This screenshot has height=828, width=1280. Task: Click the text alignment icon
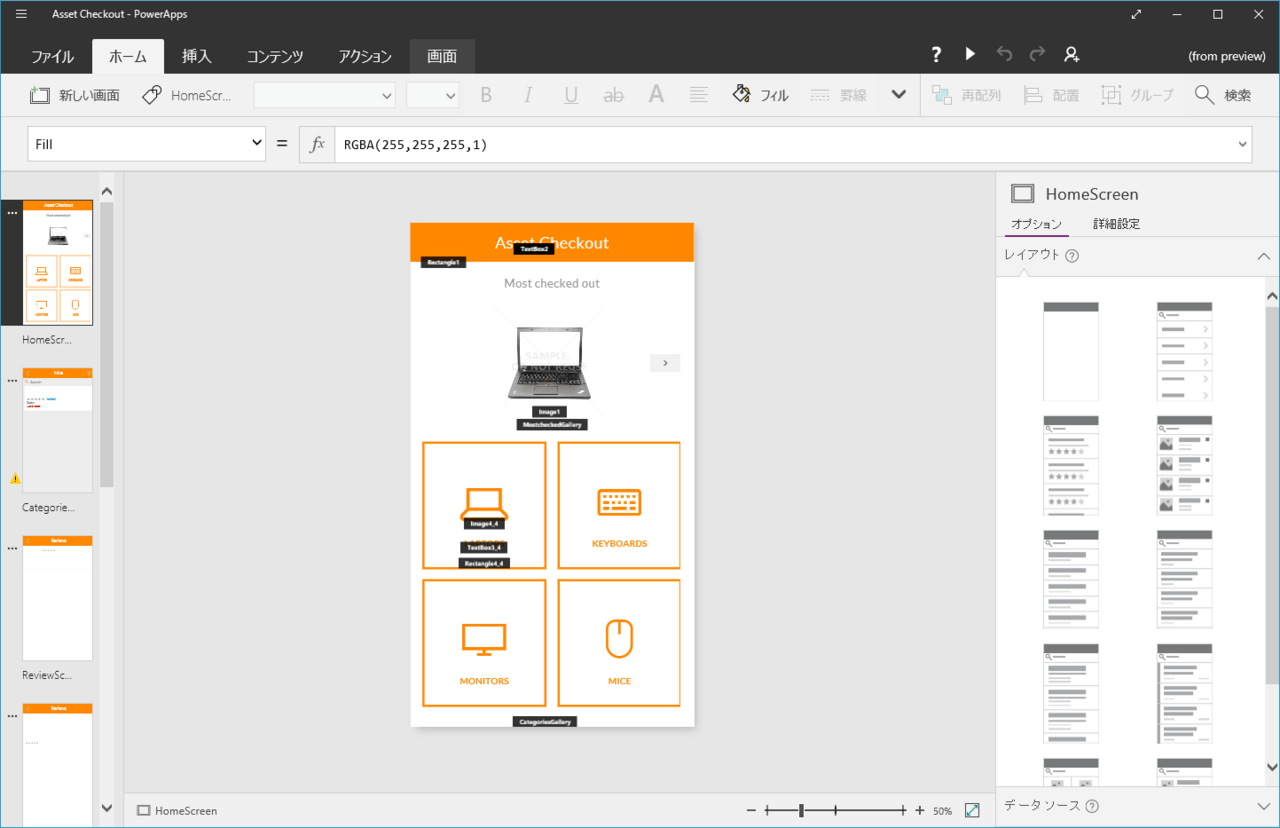[x=699, y=95]
